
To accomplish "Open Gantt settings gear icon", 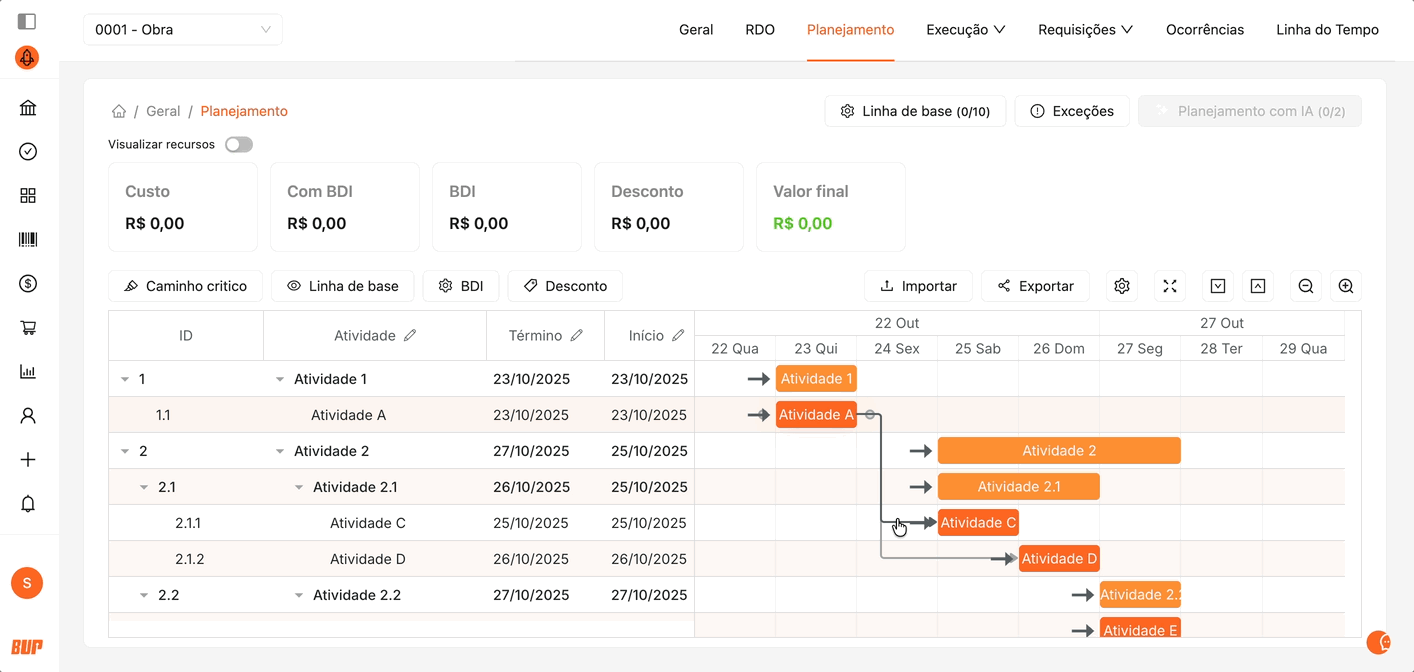I will [x=1122, y=286].
